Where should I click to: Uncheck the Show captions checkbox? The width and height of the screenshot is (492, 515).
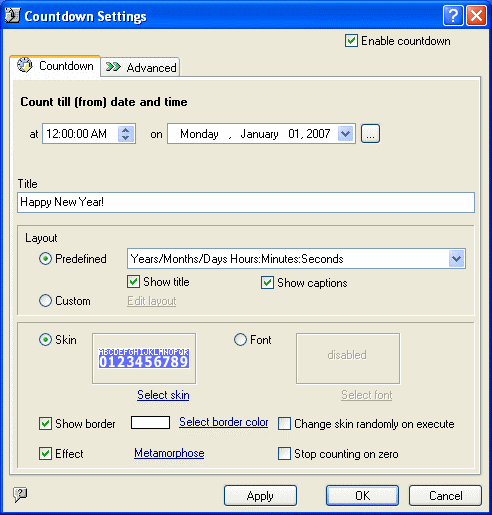point(267,283)
